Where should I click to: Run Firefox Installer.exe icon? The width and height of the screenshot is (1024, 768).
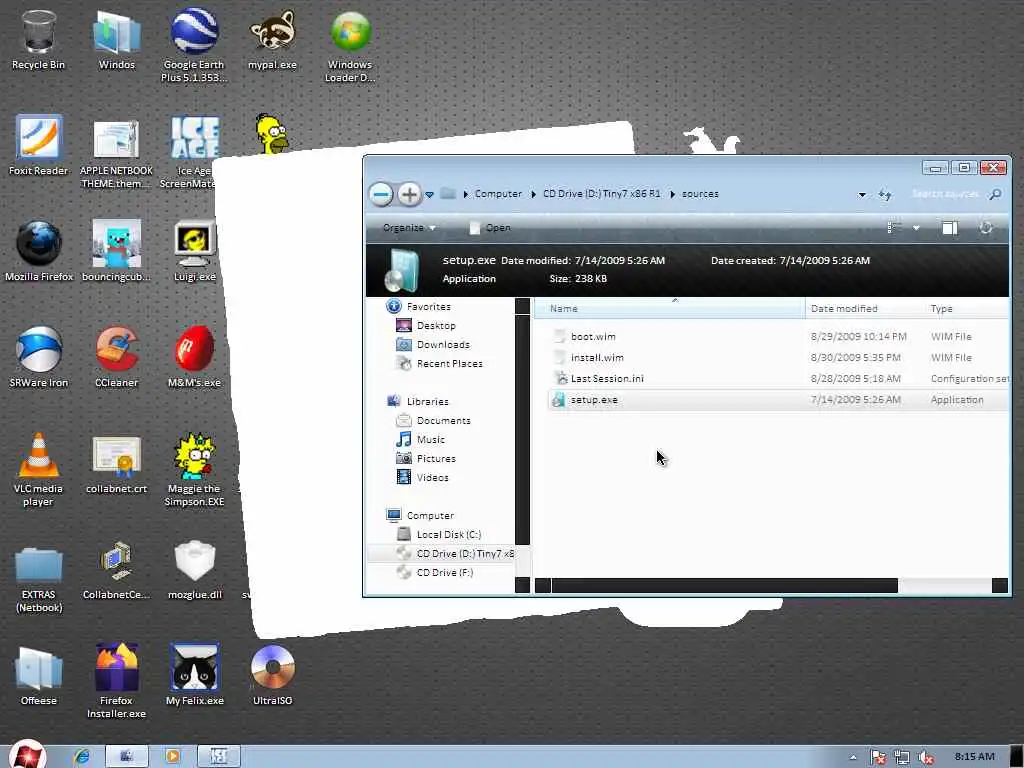116,680
